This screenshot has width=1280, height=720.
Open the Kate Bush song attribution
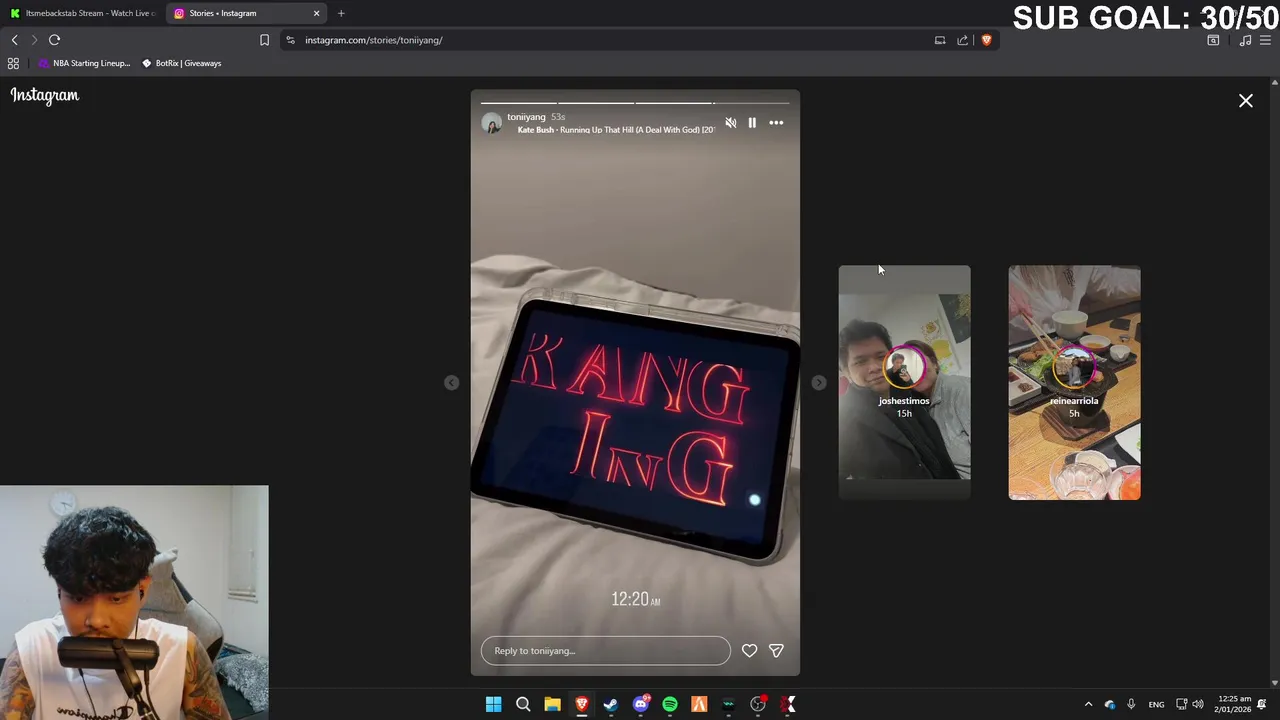coord(616,130)
